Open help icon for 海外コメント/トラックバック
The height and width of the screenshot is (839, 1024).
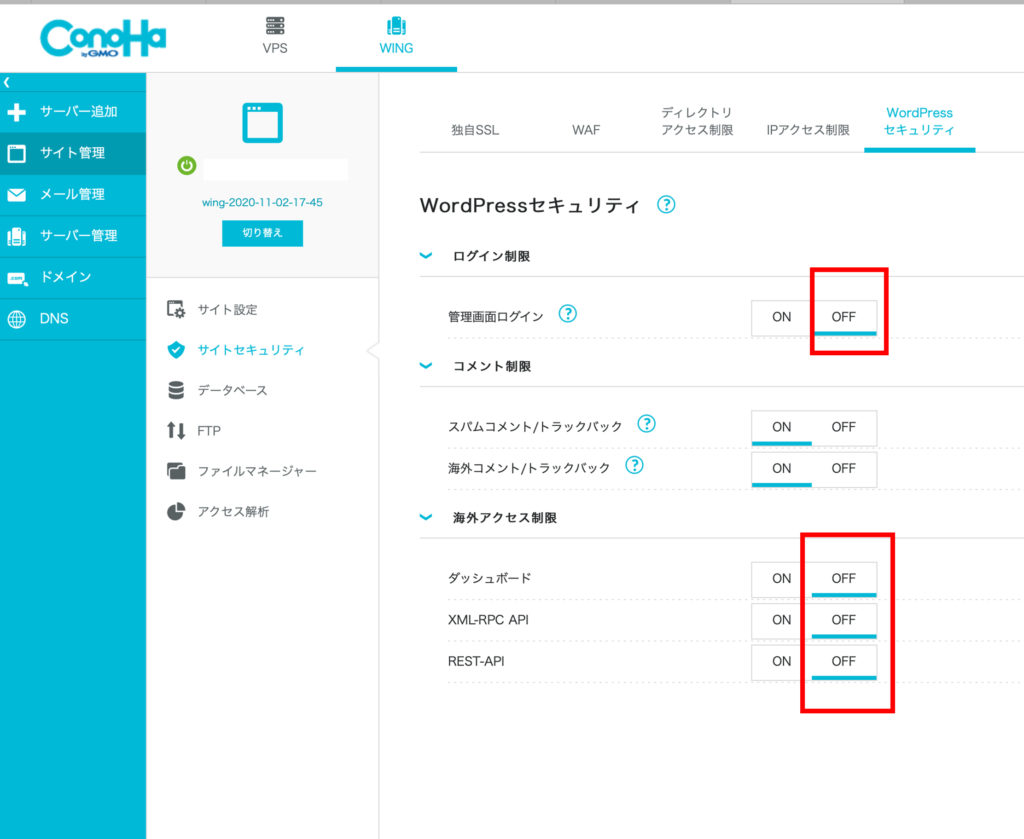click(634, 466)
